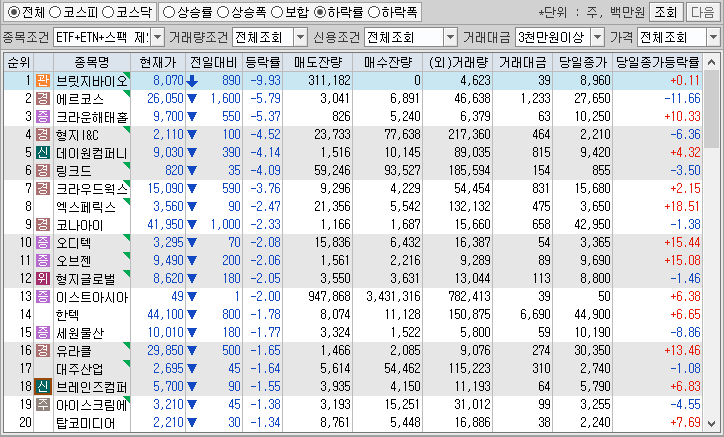This screenshot has height=437, width=724.
Task: Click the 경 badge next to 에르코스
Action: click(43, 99)
